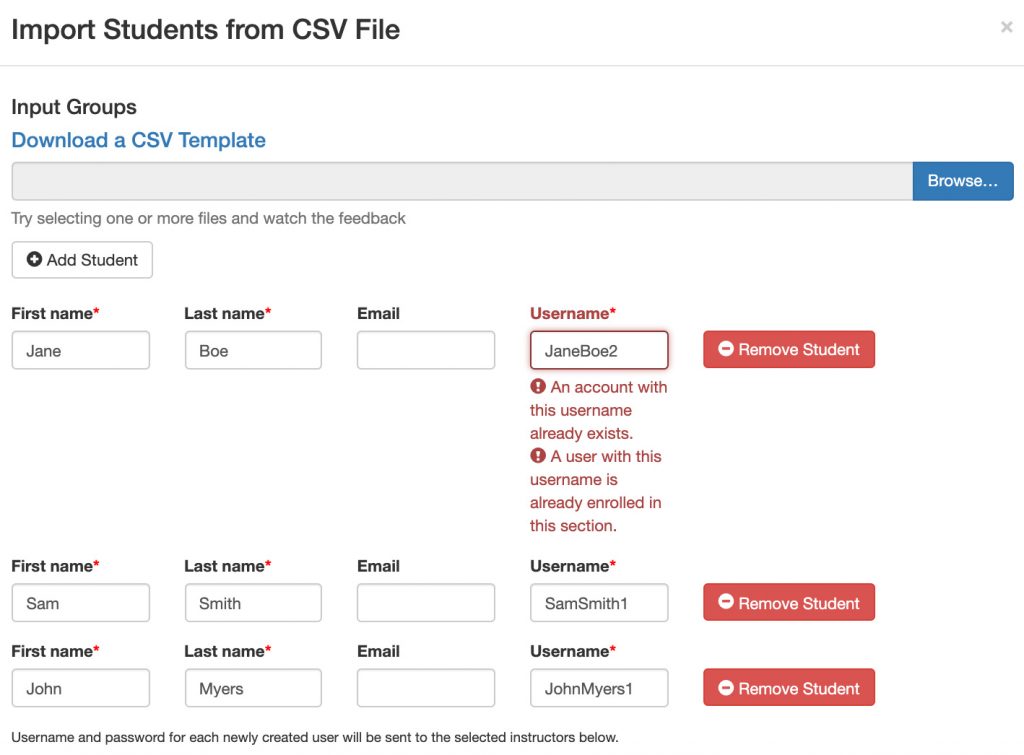Image resolution: width=1024 pixels, height=755 pixels.
Task: Open the Download a CSV Template link
Action: pyautogui.click(x=138, y=140)
